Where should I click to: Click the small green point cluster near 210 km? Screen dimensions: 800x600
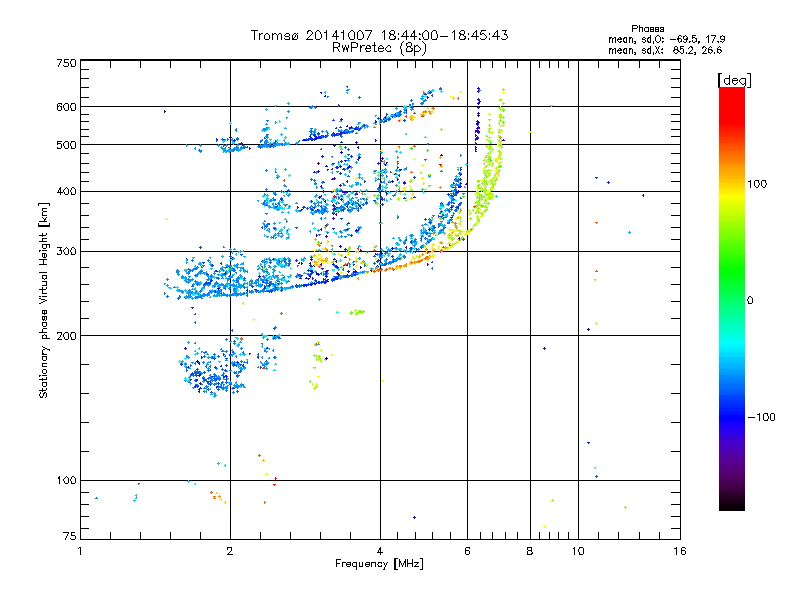click(357, 312)
